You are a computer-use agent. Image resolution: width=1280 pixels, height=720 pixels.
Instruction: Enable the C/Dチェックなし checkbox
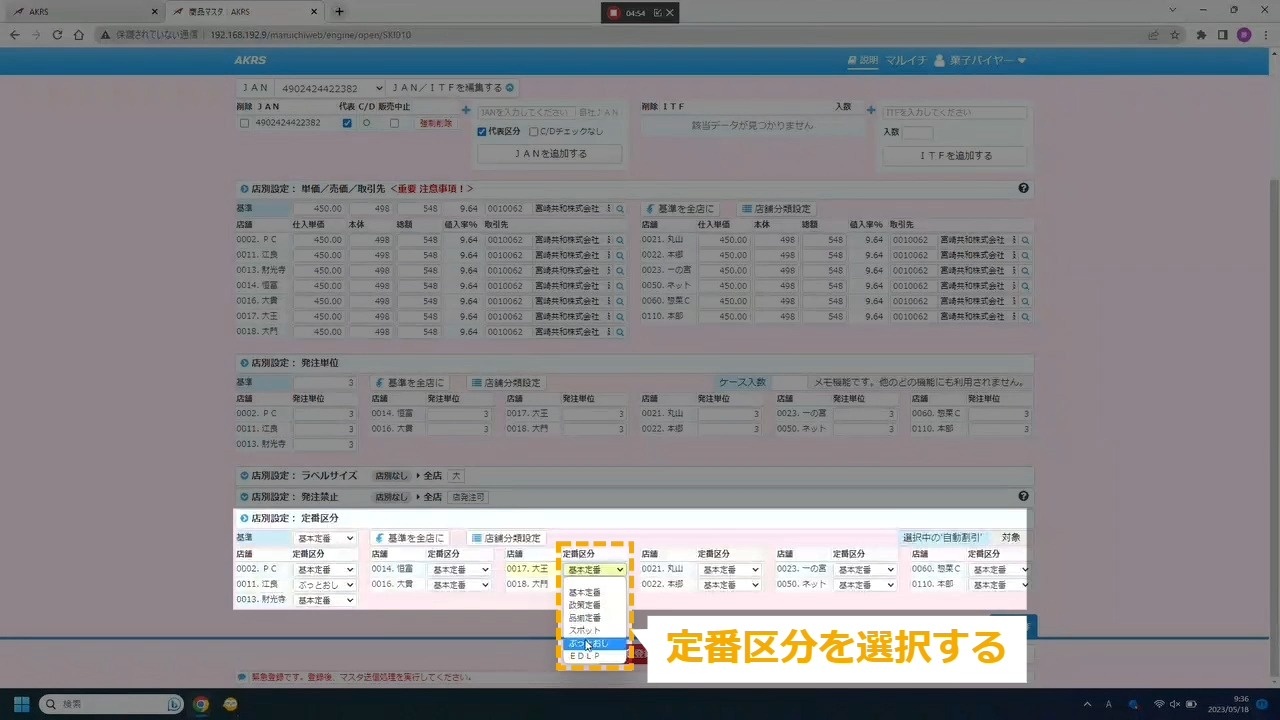[534, 131]
